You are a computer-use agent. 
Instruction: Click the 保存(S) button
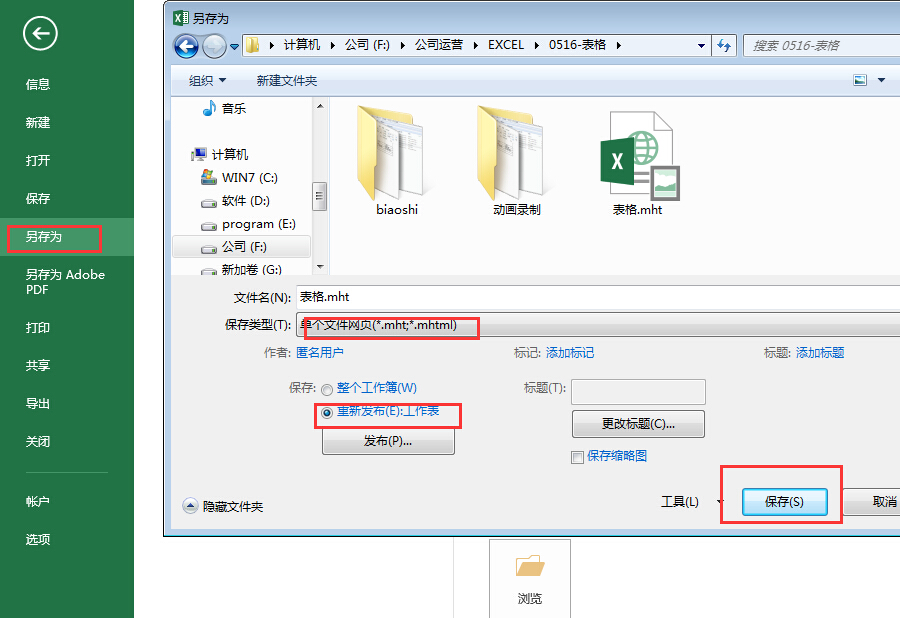785,502
